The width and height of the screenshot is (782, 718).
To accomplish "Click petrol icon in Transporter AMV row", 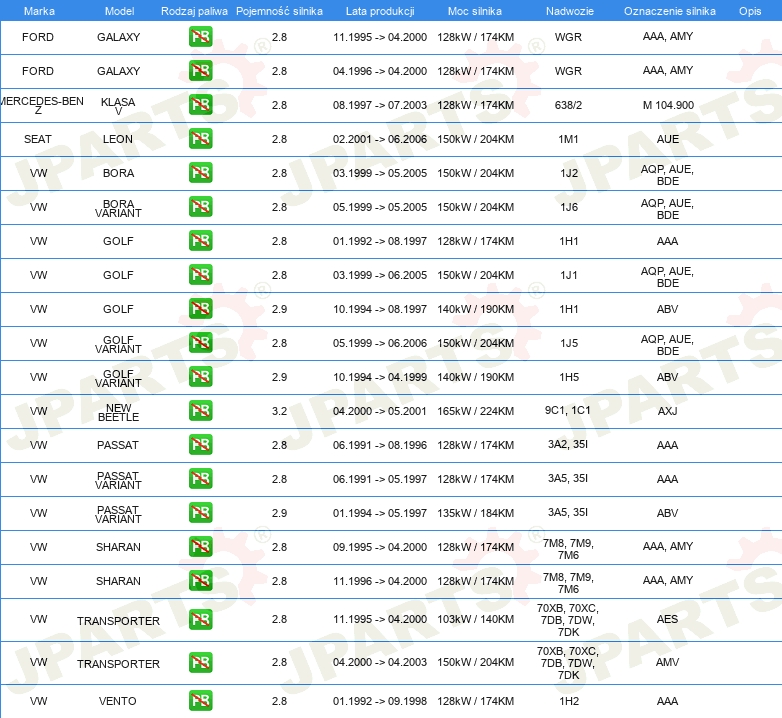I will tap(200, 662).
